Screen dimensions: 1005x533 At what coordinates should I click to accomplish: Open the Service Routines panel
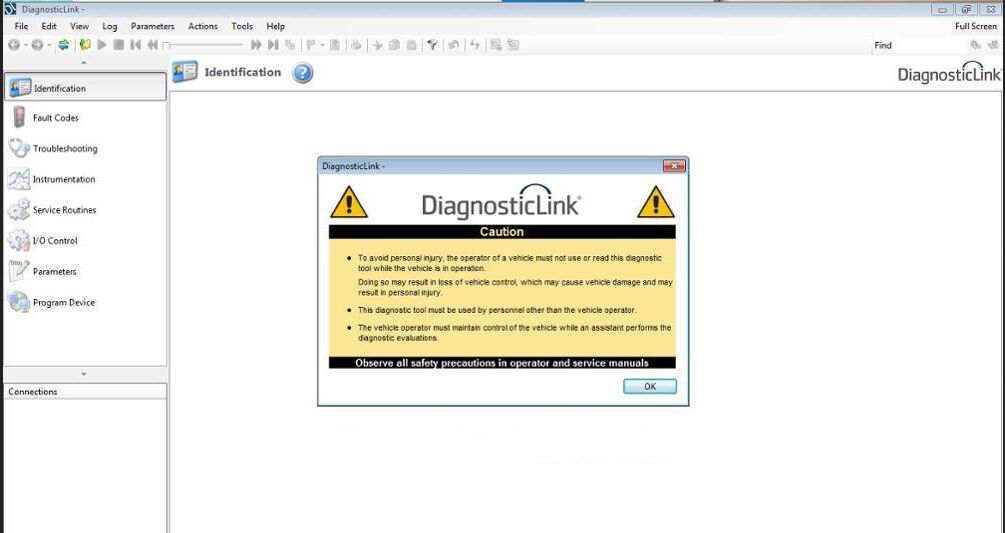pos(85,210)
